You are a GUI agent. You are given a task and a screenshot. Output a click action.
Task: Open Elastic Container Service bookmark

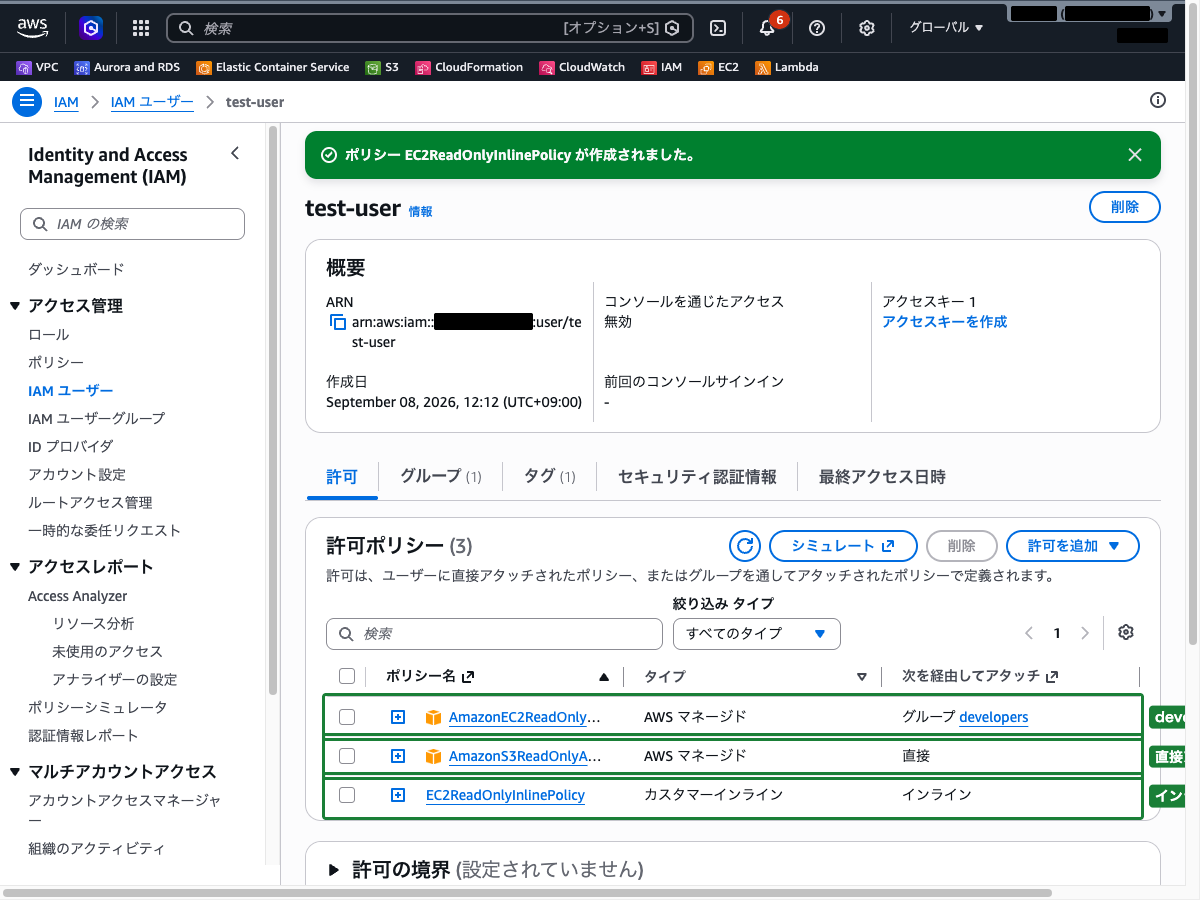[273, 67]
